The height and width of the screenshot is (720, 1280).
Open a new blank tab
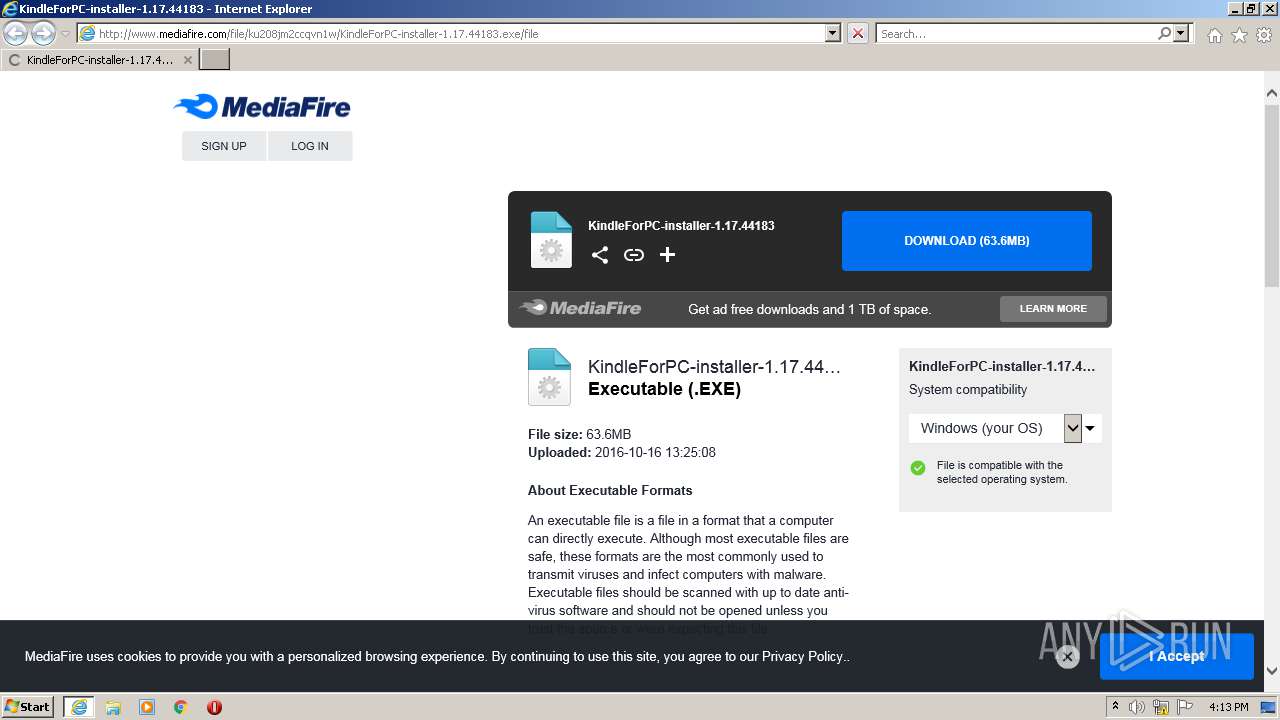tap(215, 59)
